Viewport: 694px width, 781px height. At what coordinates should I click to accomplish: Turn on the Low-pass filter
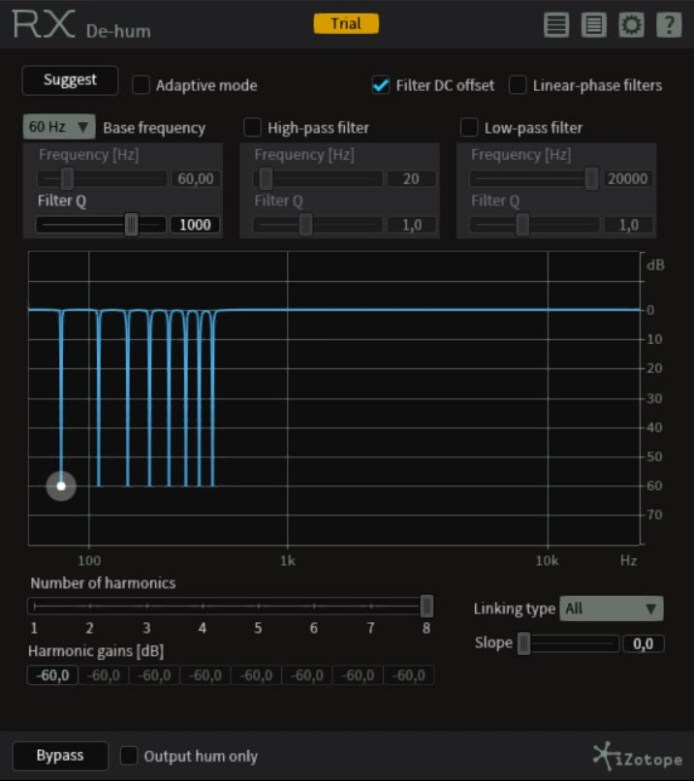click(469, 127)
